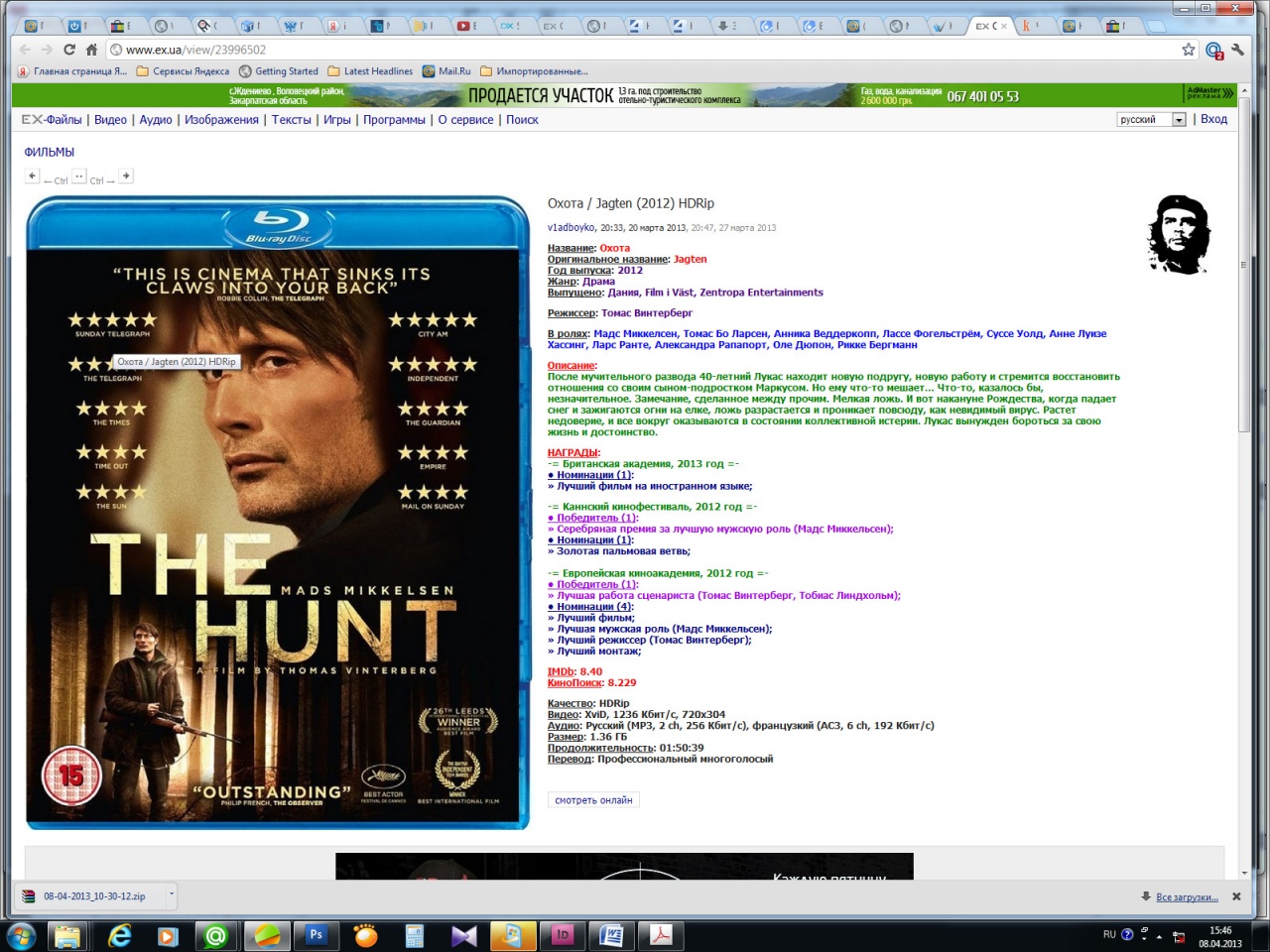The width and height of the screenshot is (1270, 952).
Task: Click the page vertical scrollbar thumb
Action: pyautogui.click(x=1244, y=265)
